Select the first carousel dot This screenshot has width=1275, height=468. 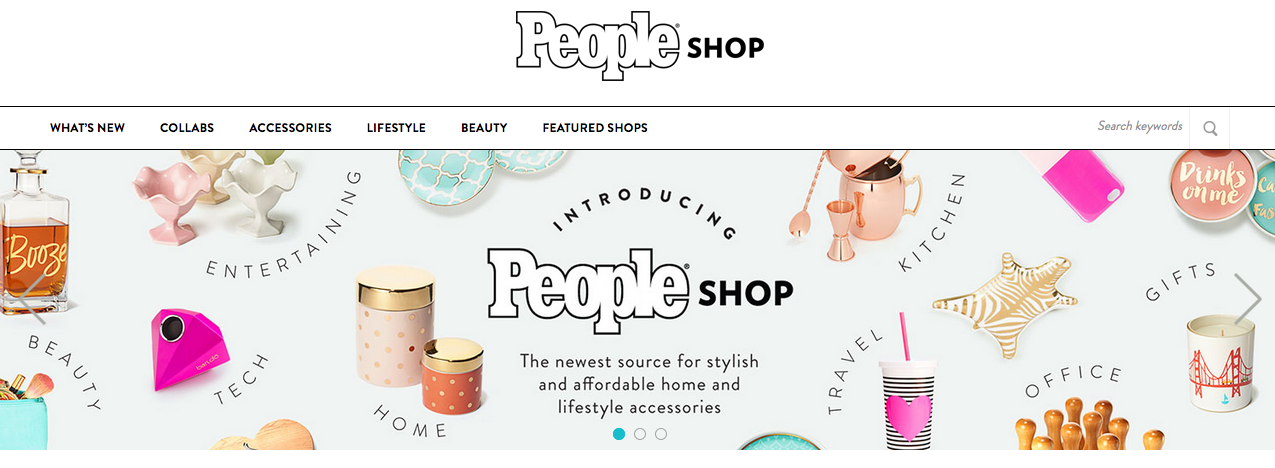[x=619, y=434]
